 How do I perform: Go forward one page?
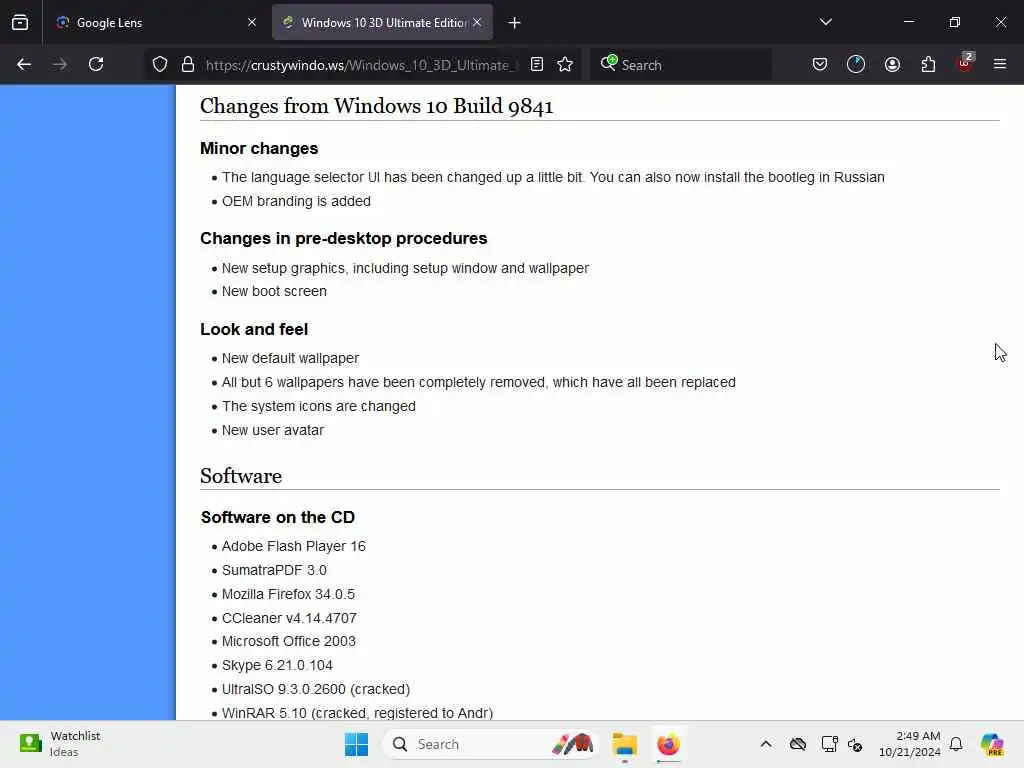(60, 64)
